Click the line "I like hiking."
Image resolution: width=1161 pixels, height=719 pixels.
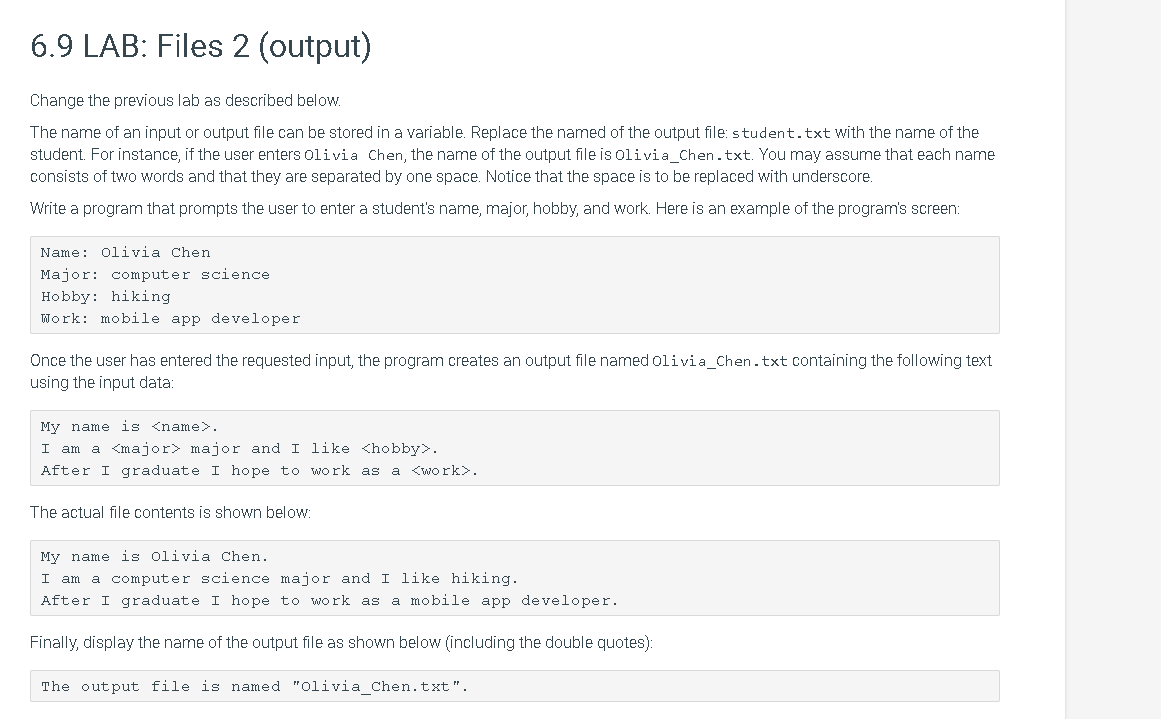[280, 579]
